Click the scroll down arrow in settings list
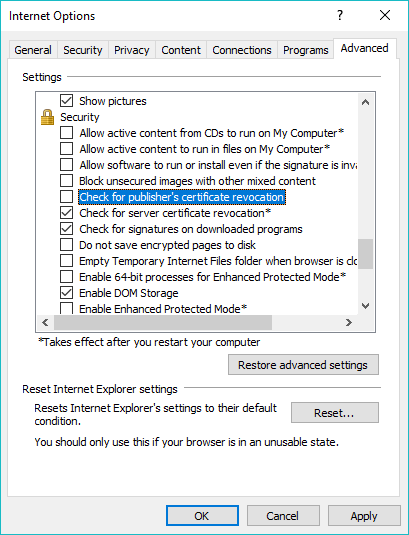Screen dimensions: 409x535 (365, 305)
